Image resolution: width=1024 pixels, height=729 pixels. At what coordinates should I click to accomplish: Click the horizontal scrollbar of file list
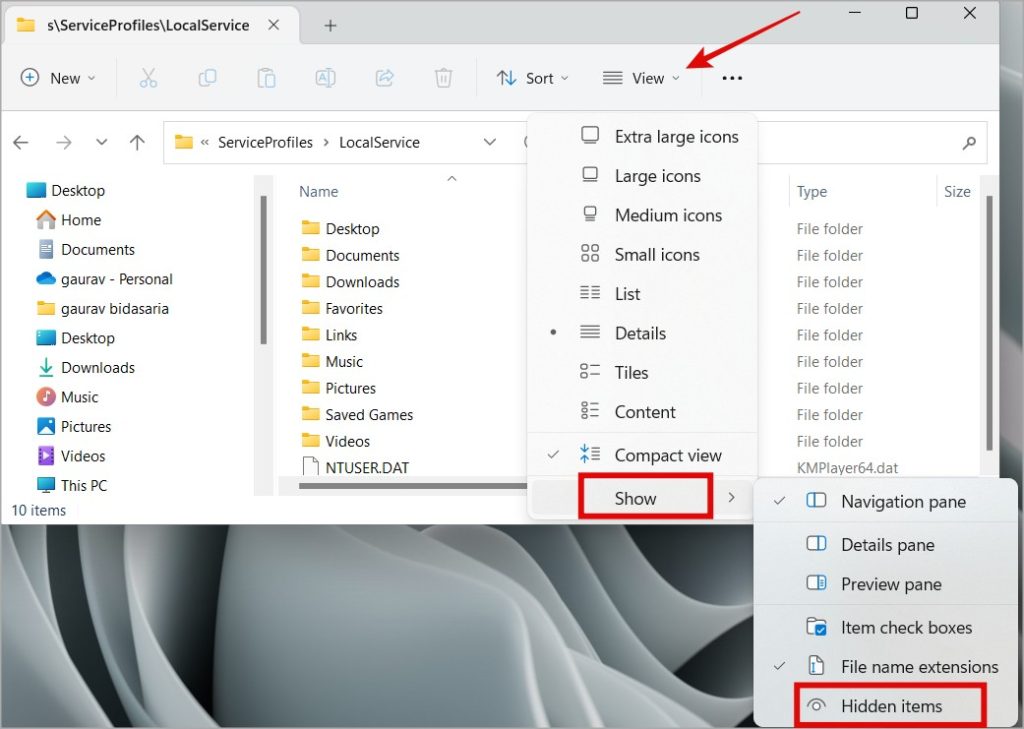coord(413,485)
